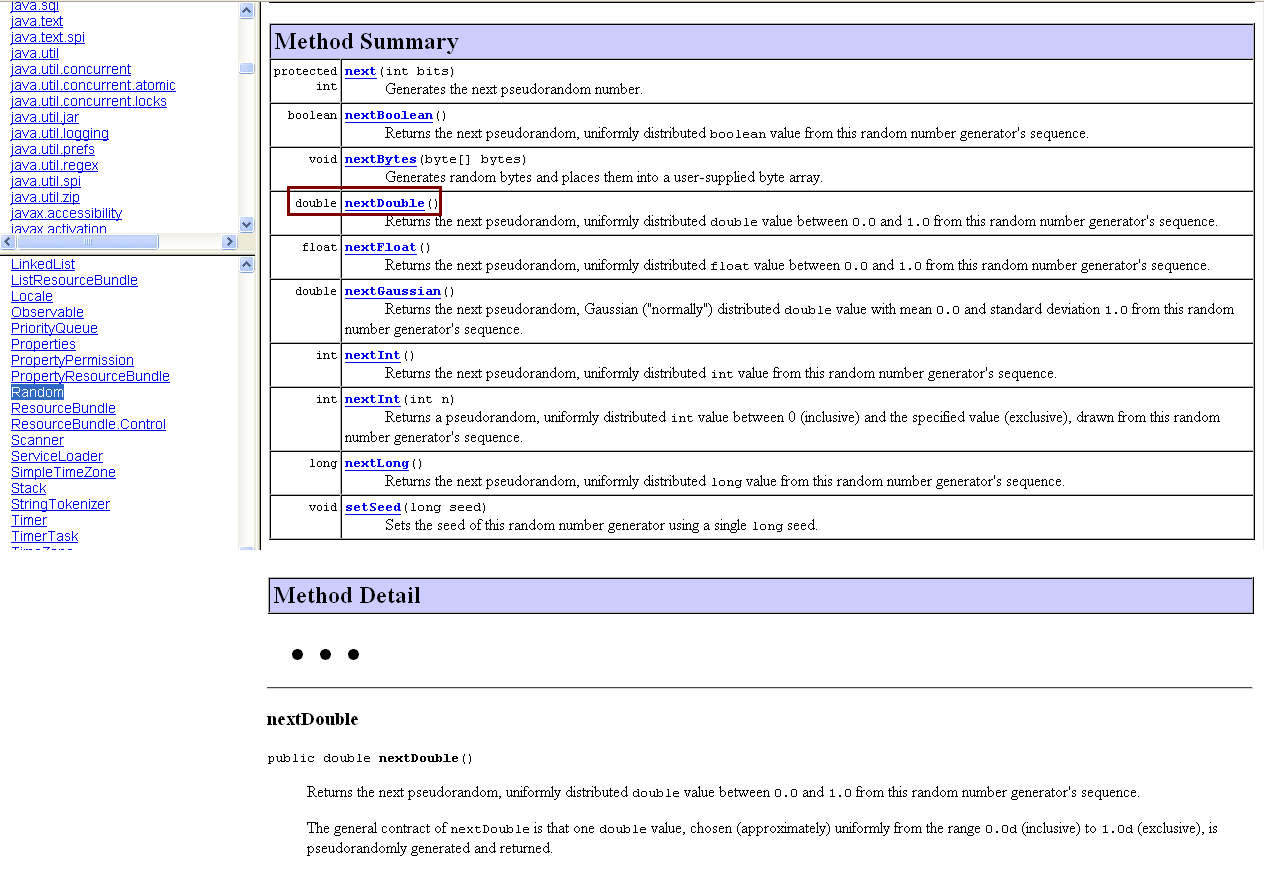Image resolution: width=1264 pixels, height=874 pixels.
Task: Jump to the next(int bits) method
Action: [360, 71]
